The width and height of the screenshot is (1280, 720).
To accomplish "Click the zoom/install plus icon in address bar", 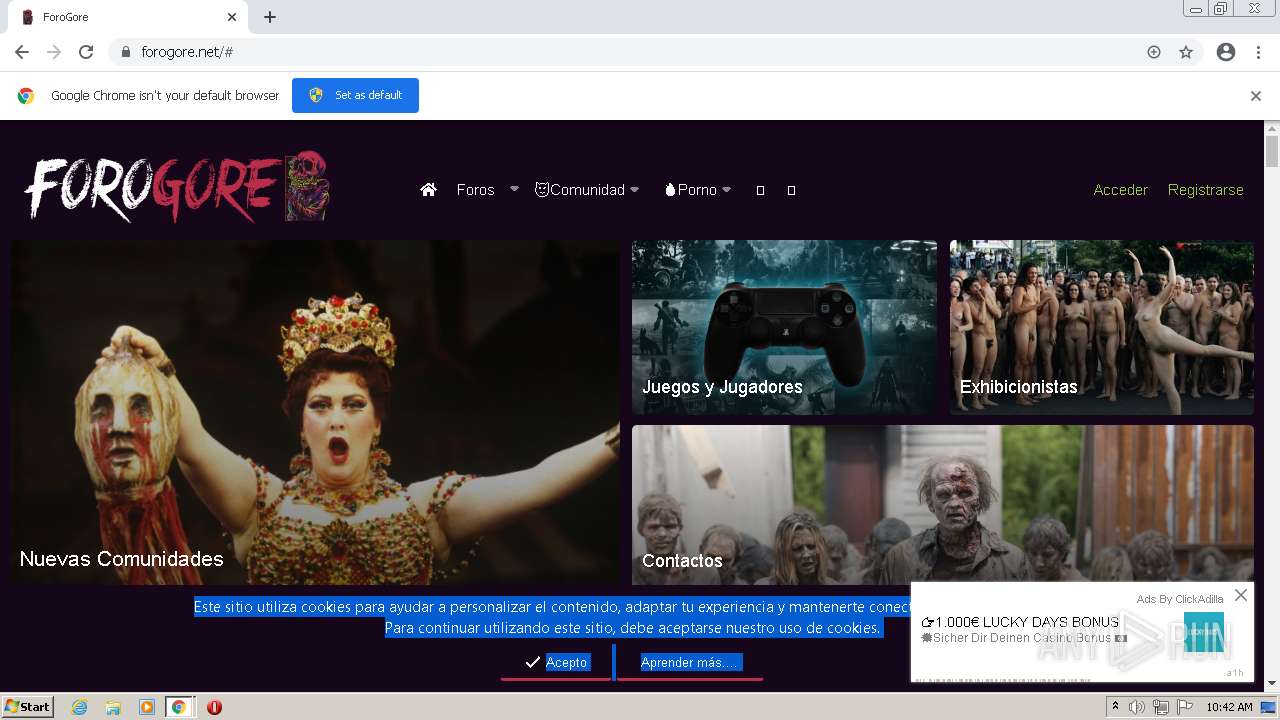I will (x=1154, y=52).
